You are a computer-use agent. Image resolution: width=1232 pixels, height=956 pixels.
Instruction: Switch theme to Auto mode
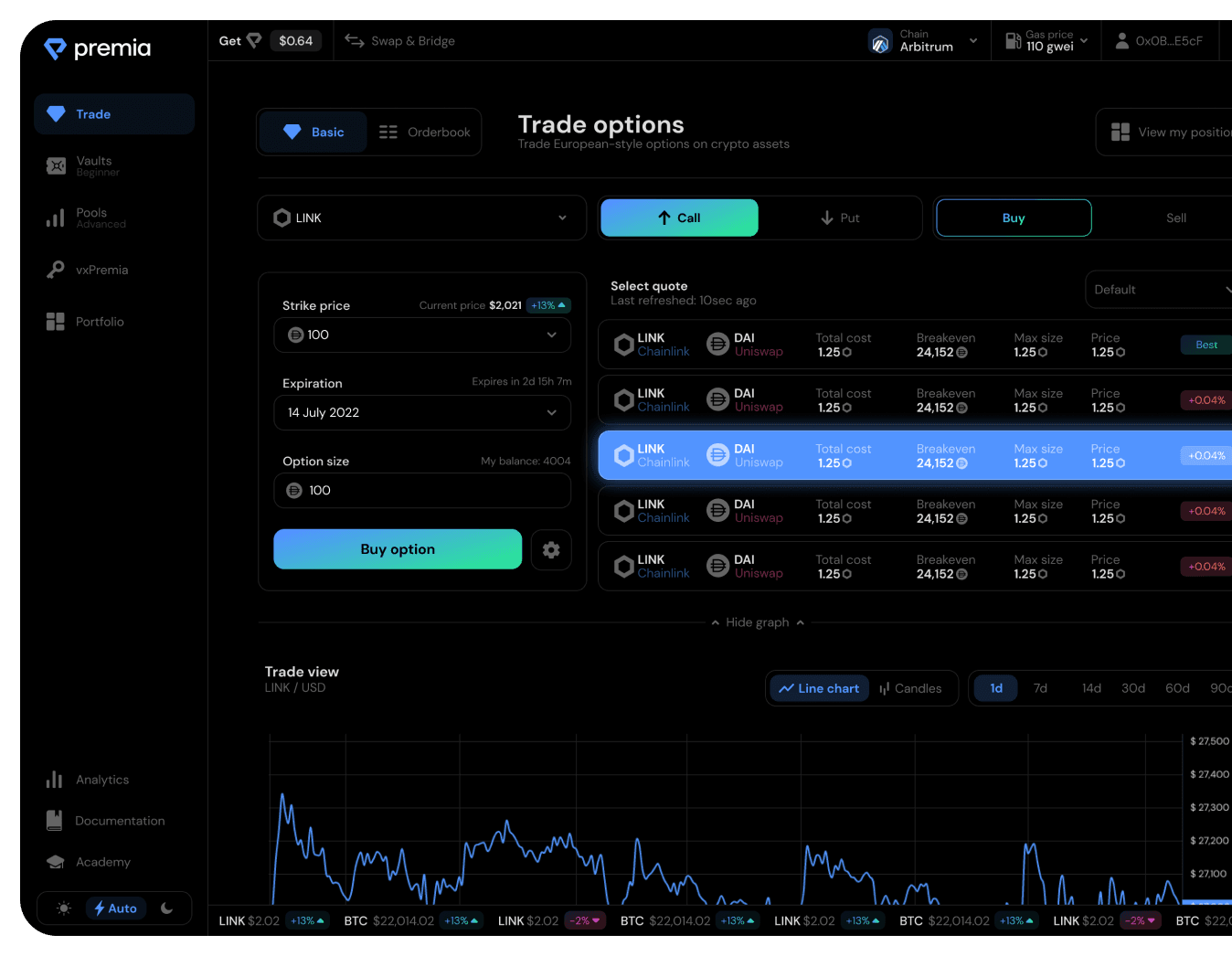coord(115,908)
